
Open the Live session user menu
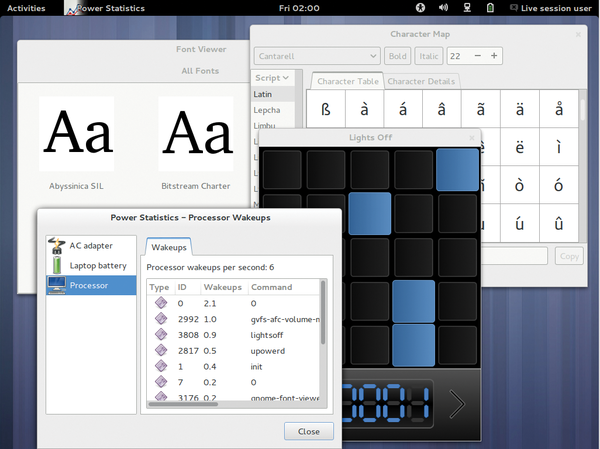point(550,8)
